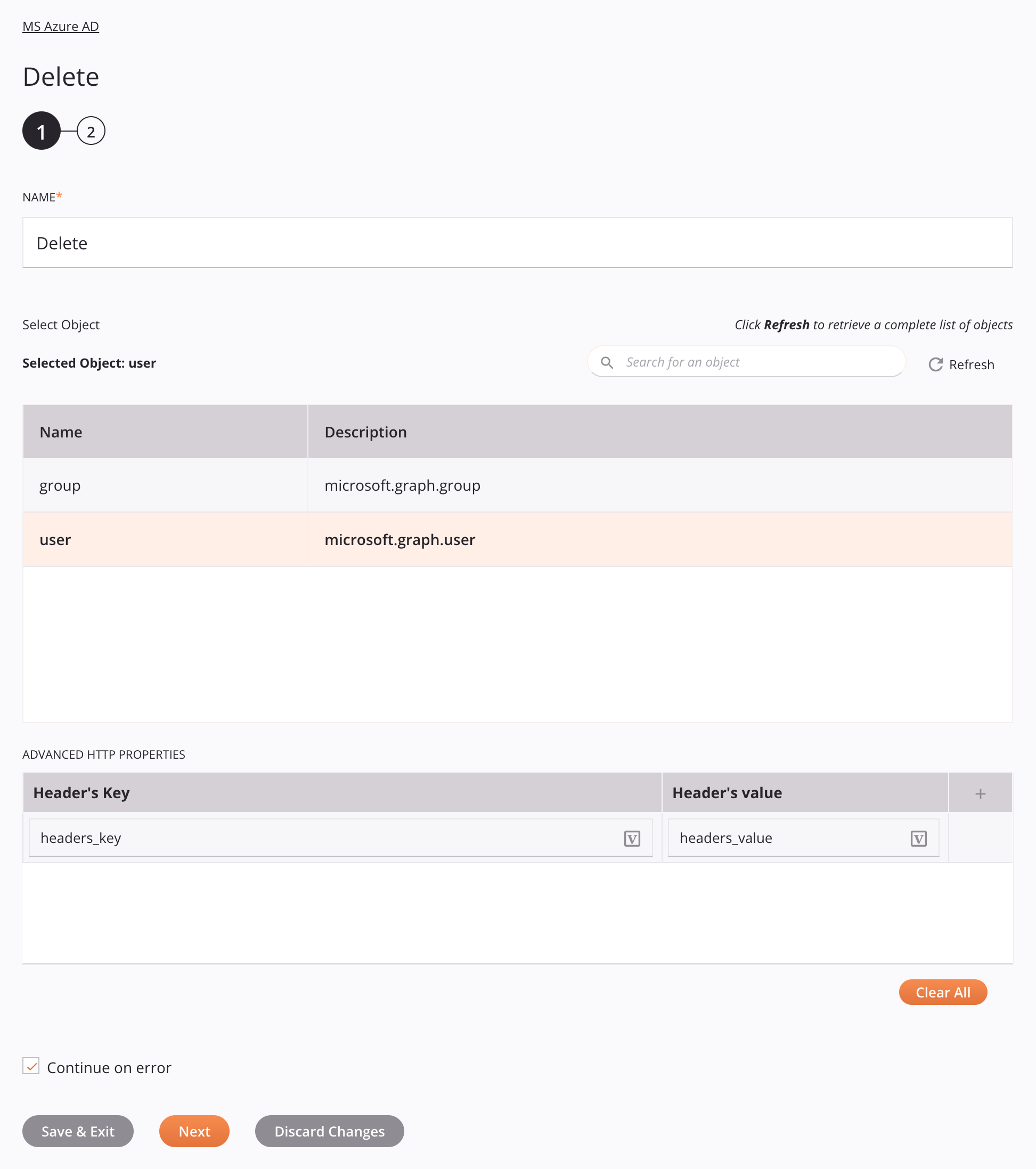The height and width of the screenshot is (1169, 1036).
Task: Select the checkbox next to Continue on error
Action: coord(31,1067)
